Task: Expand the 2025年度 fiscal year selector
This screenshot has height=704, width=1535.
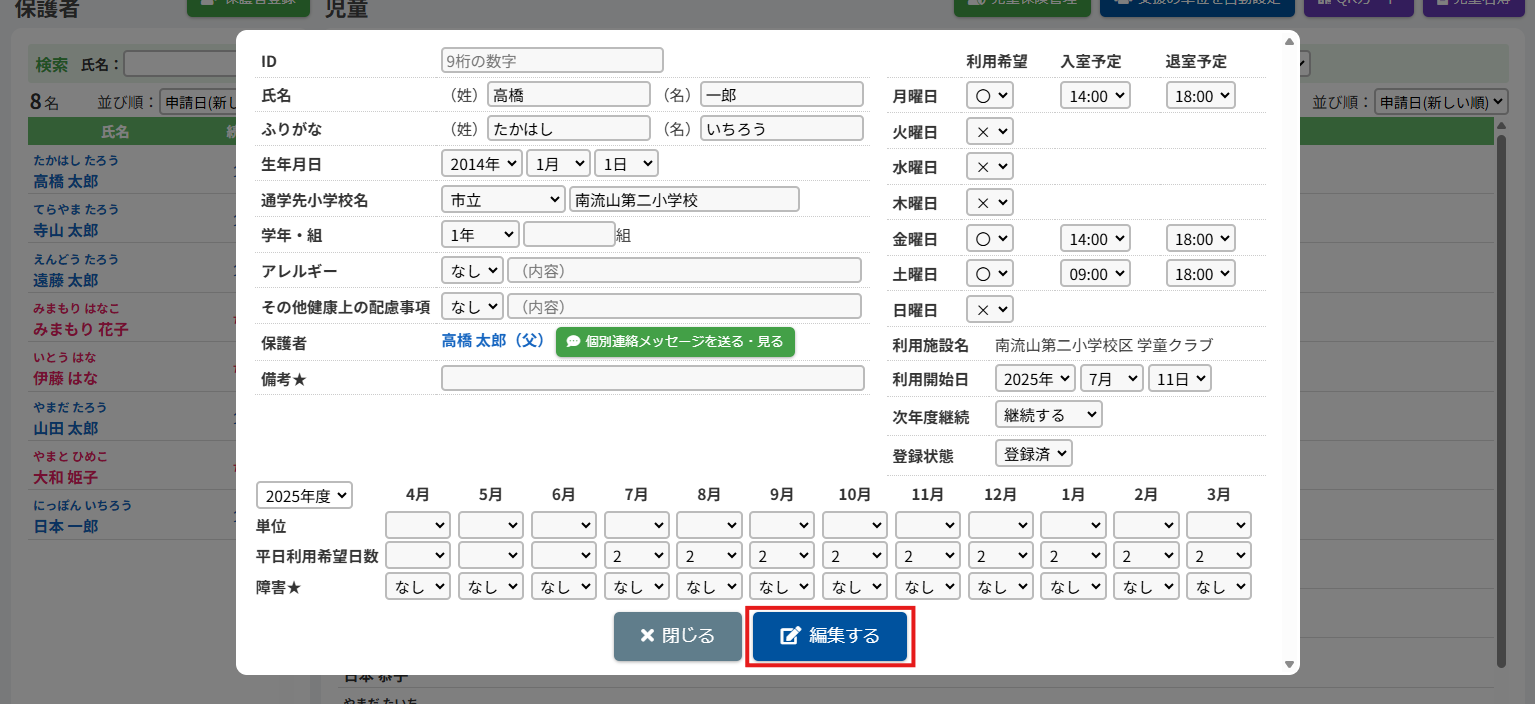Action: (x=304, y=496)
